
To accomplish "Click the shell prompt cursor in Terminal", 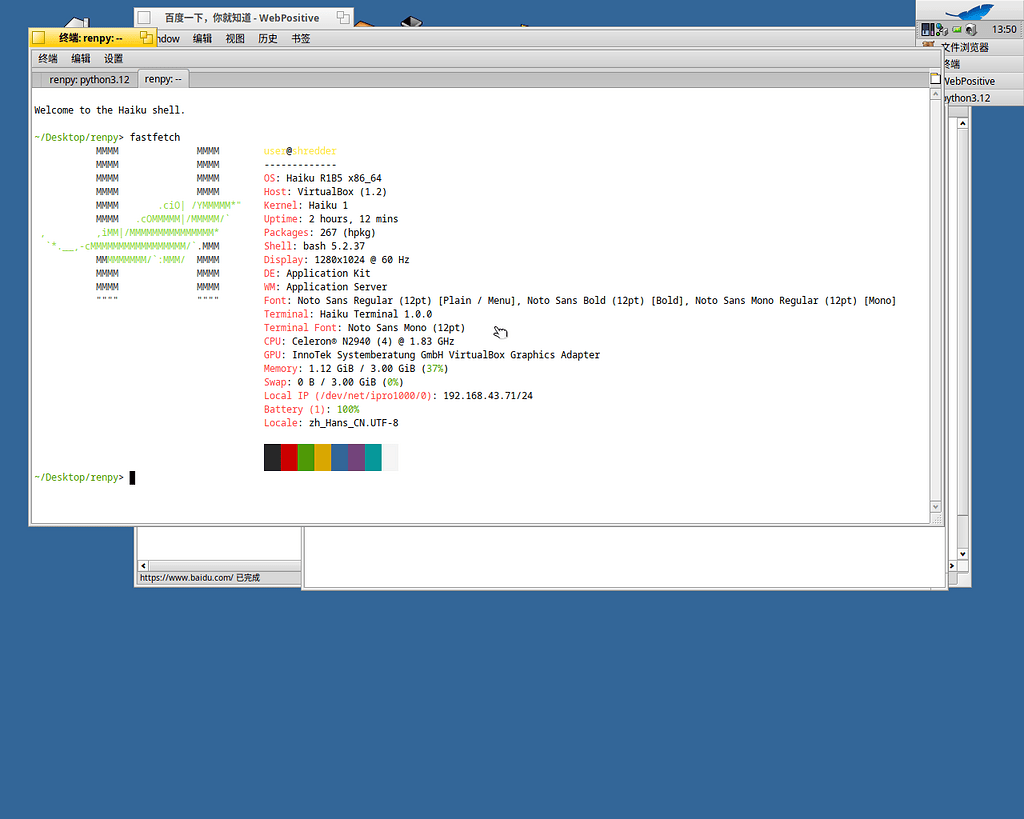I will [131, 477].
